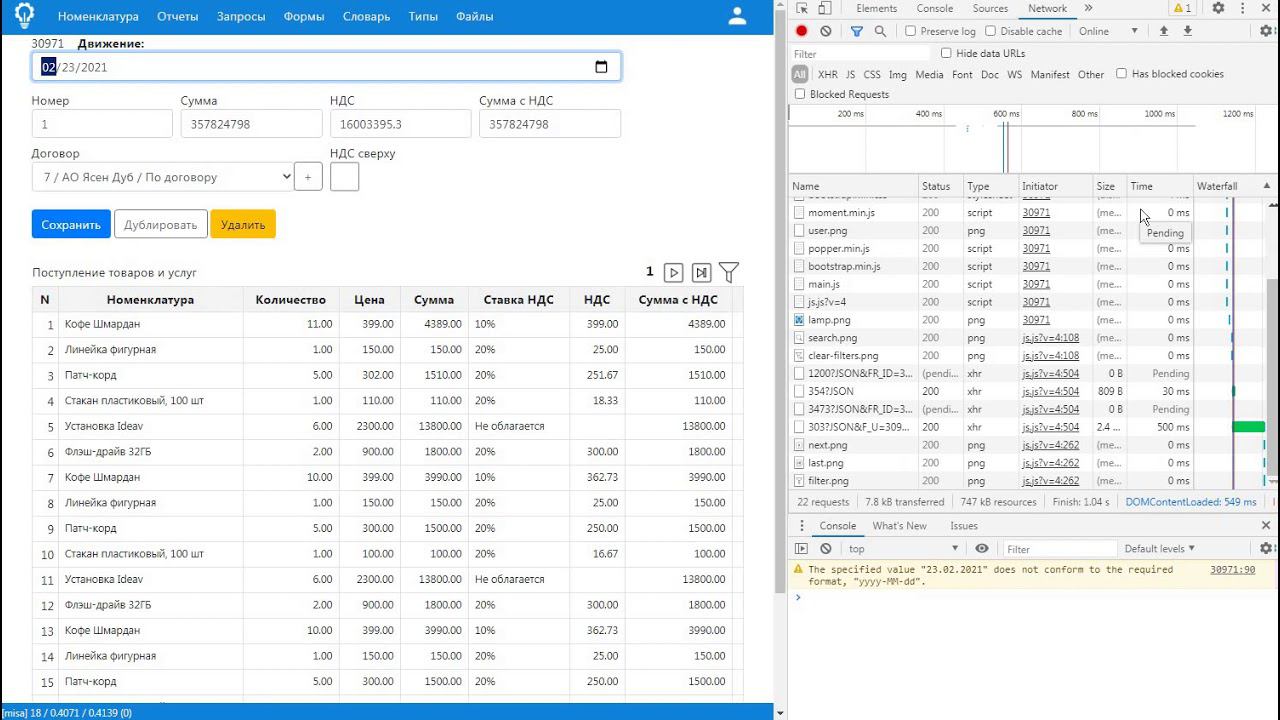1280x720 pixels.
Task: Import HAR file with upload arrow
Action: [x=1164, y=31]
